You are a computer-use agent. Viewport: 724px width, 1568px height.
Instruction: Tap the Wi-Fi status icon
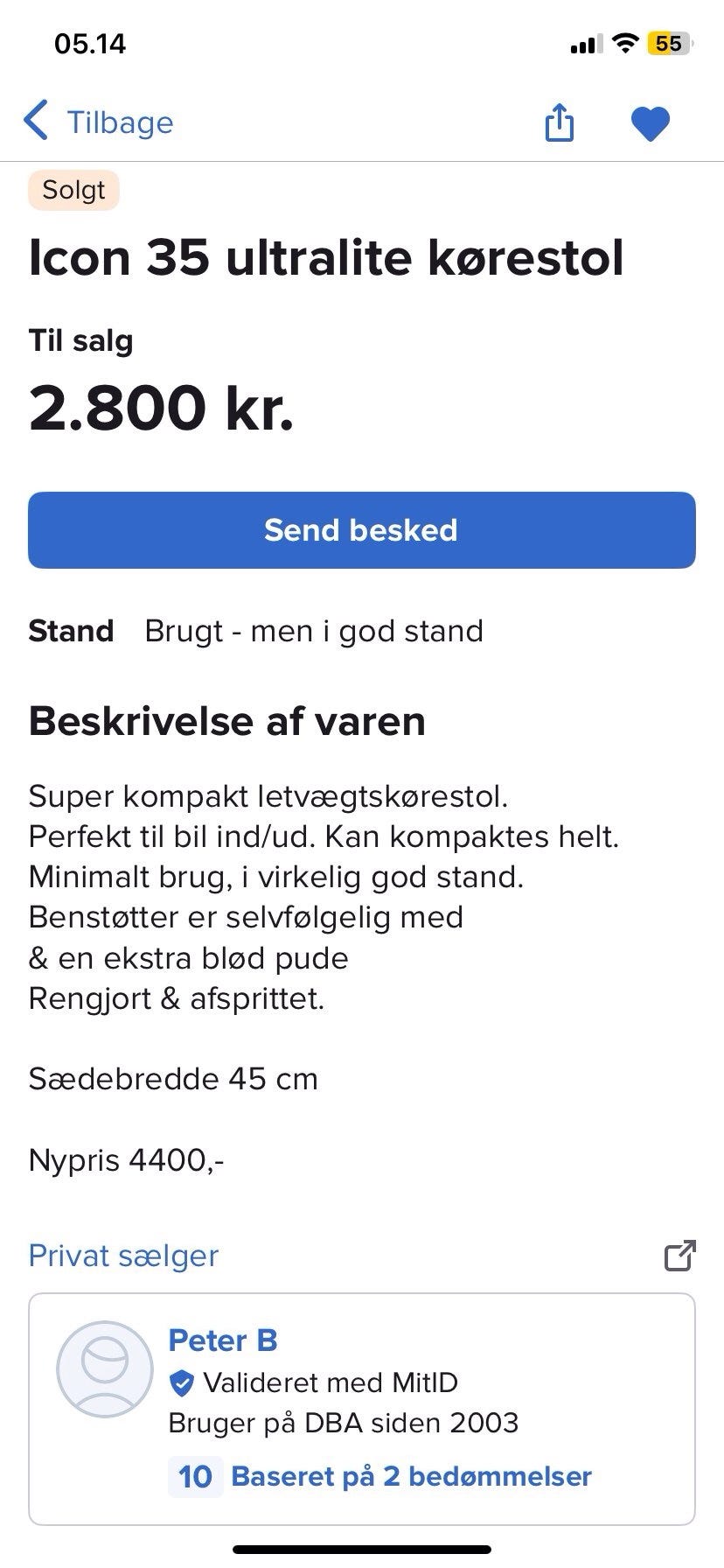(x=624, y=44)
